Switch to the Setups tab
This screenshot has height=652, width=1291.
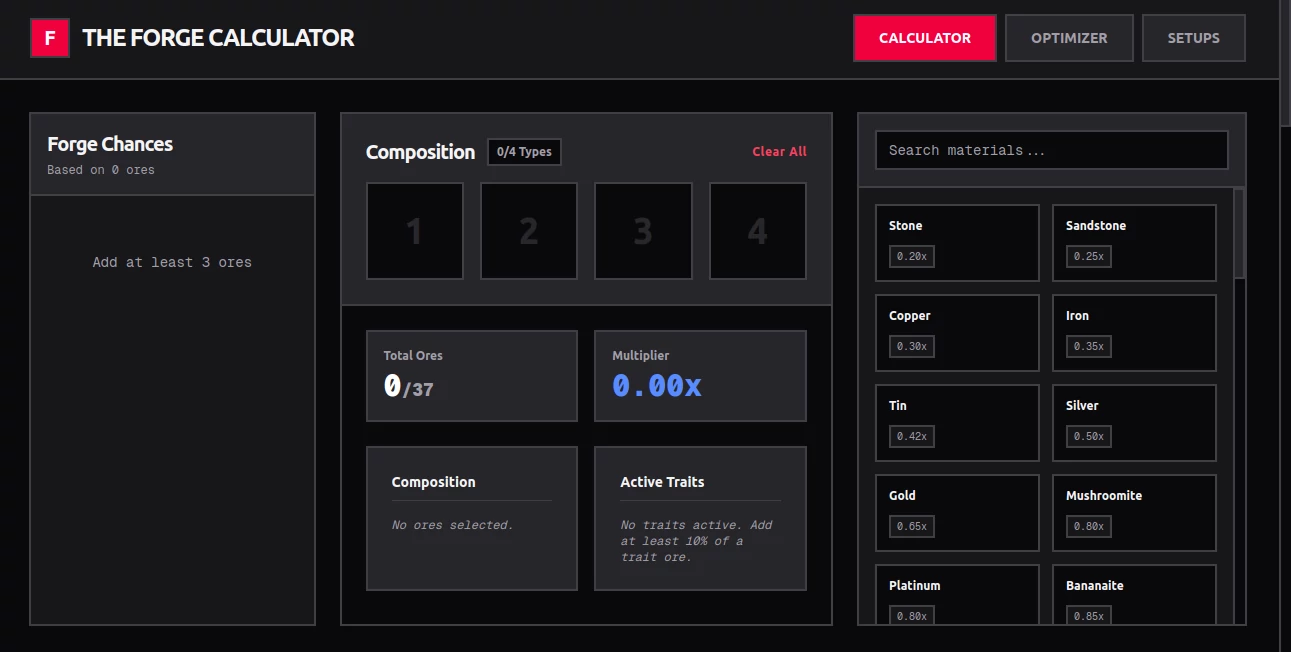click(x=1193, y=37)
